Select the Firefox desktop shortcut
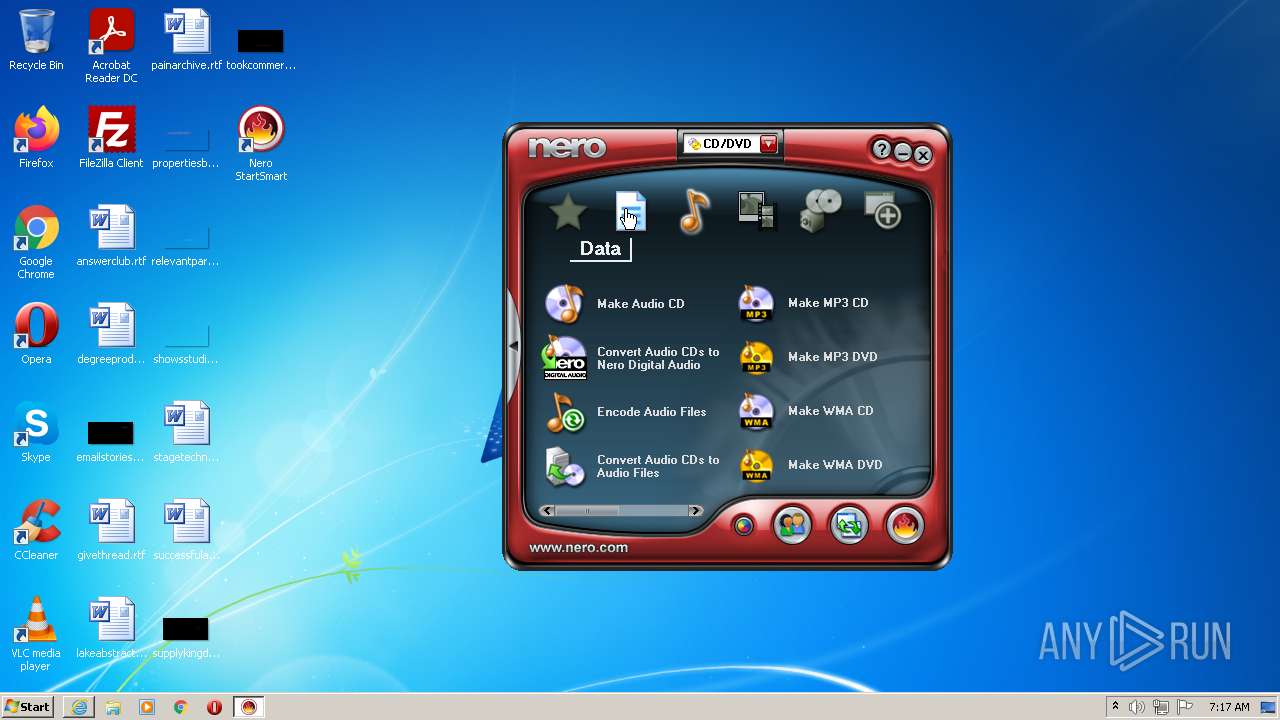Viewport: 1280px width, 720px height. click(x=36, y=138)
